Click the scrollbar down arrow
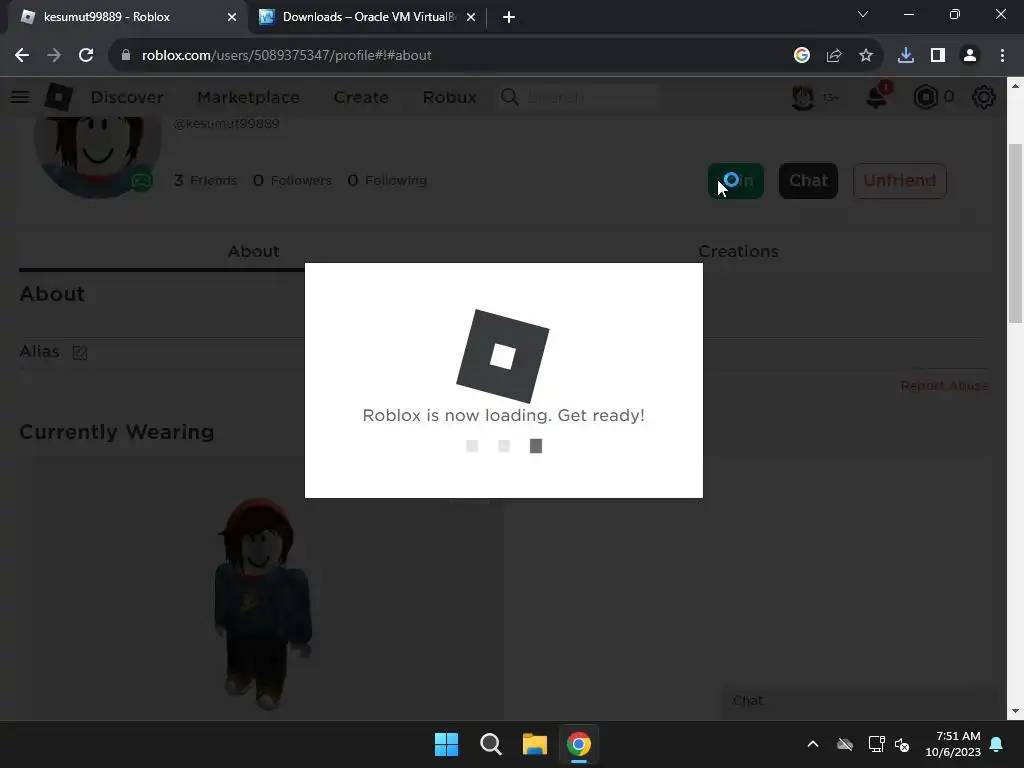Image resolution: width=1024 pixels, height=768 pixels. (1015, 711)
